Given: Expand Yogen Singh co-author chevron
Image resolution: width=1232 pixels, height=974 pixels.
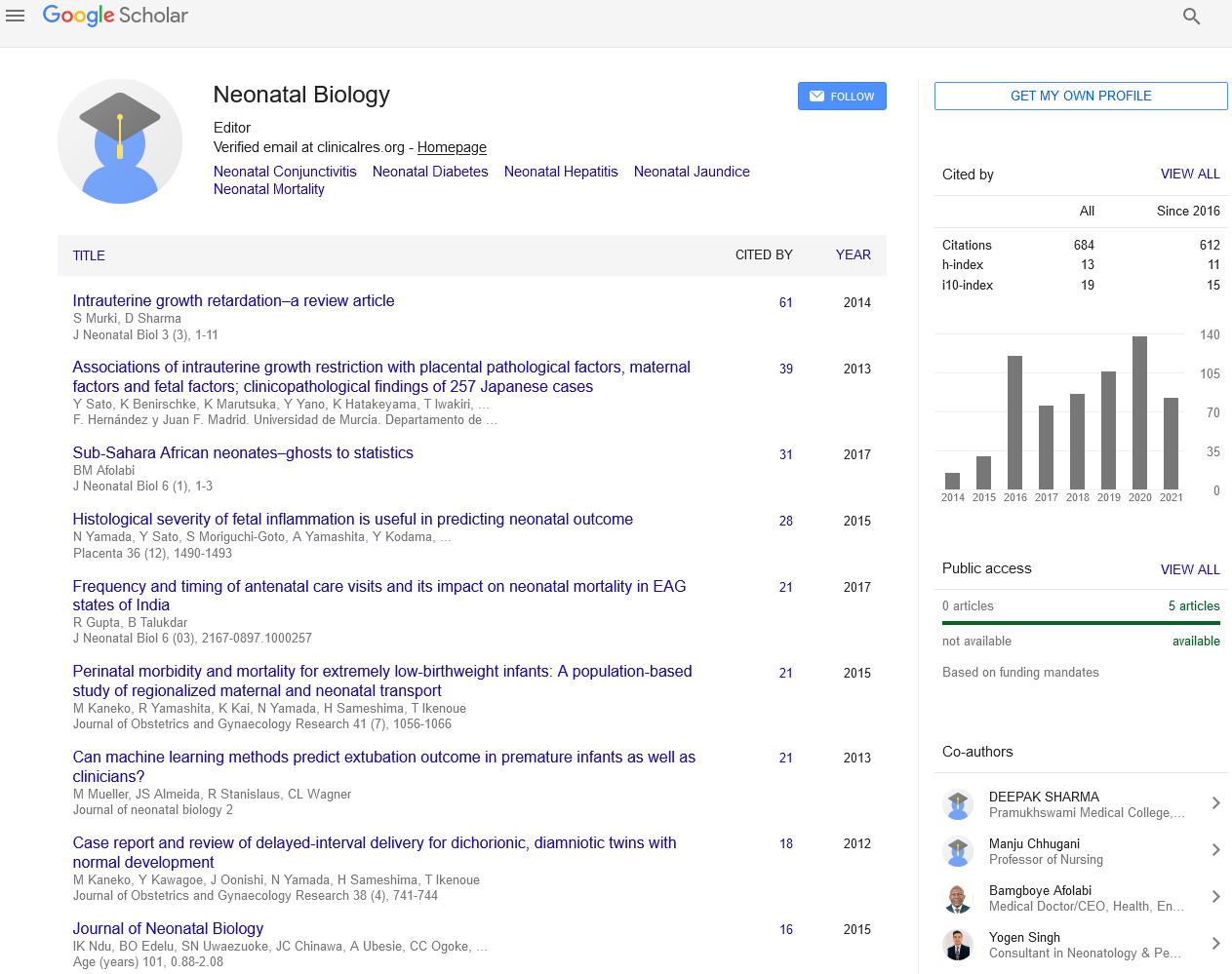Looking at the screenshot, I should pos(1215,944).
